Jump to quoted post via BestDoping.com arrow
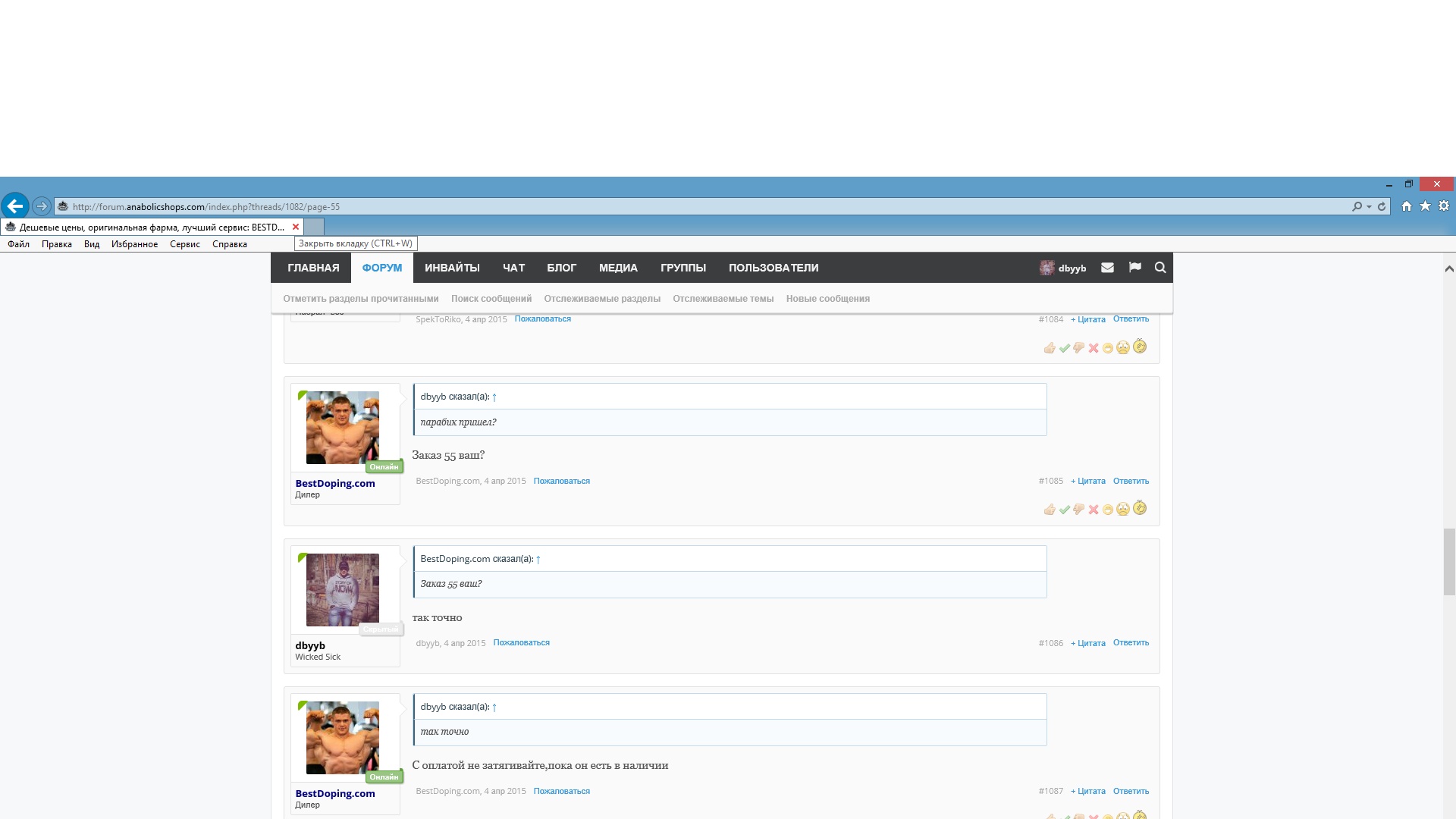 pos(538,560)
